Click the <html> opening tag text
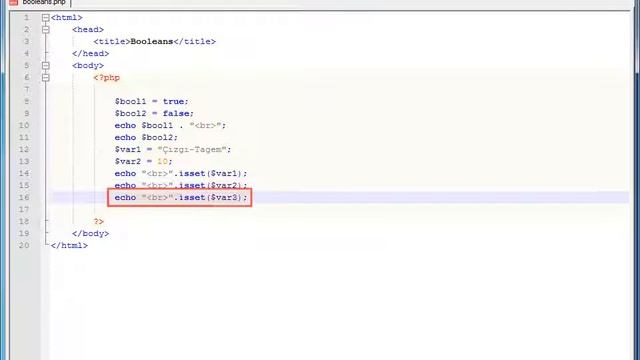Image resolution: width=640 pixels, height=360 pixels. point(67,18)
